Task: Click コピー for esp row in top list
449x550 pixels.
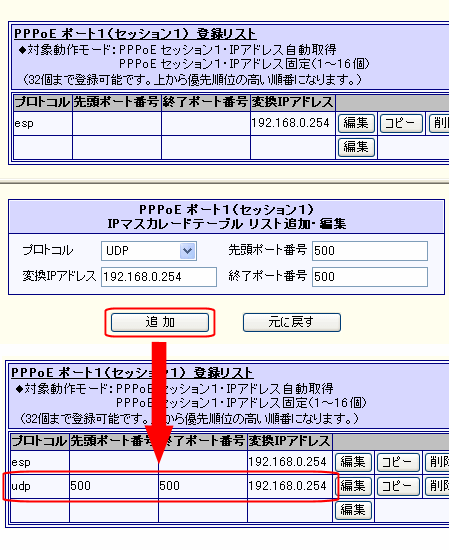Action: 401,123
